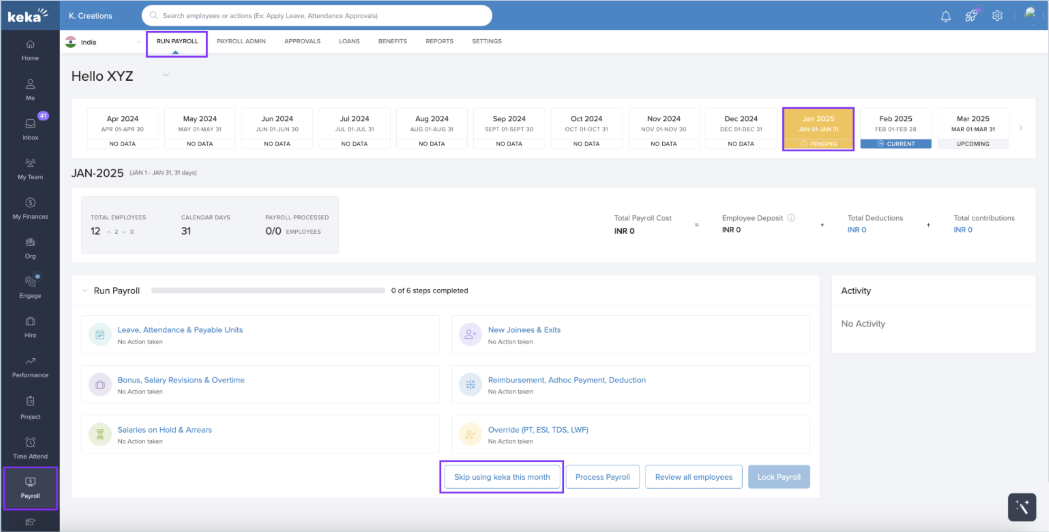1049x532 pixels.
Task: Click the employee search input field
Action: tap(320, 16)
